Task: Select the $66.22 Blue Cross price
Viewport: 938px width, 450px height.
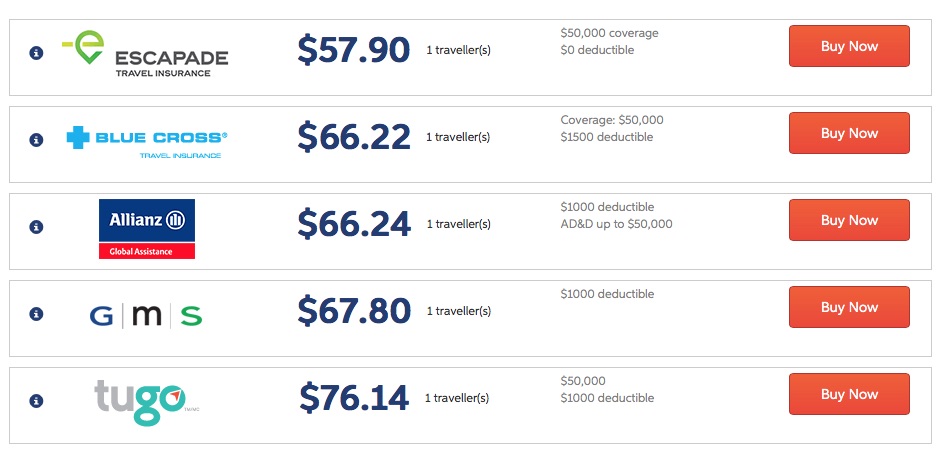Action: [x=354, y=137]
